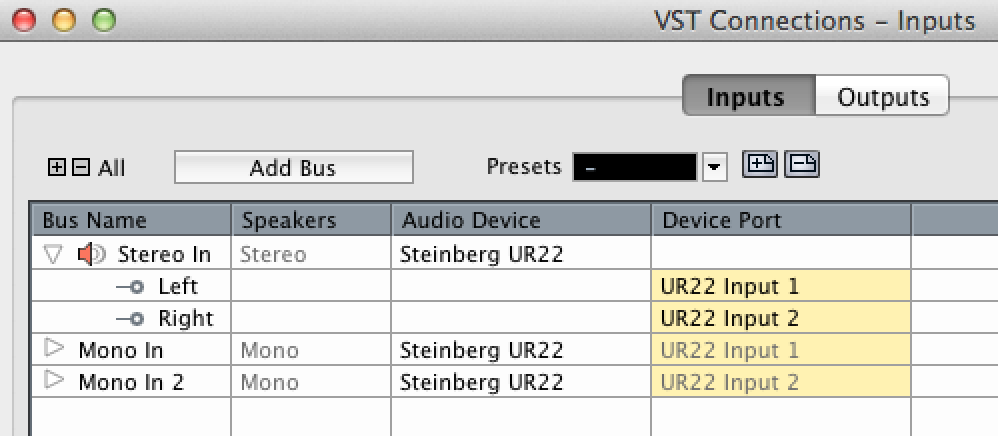Click the Add Bus button
The height and width of the screenshot is (436, 998).
pos(293,167)
